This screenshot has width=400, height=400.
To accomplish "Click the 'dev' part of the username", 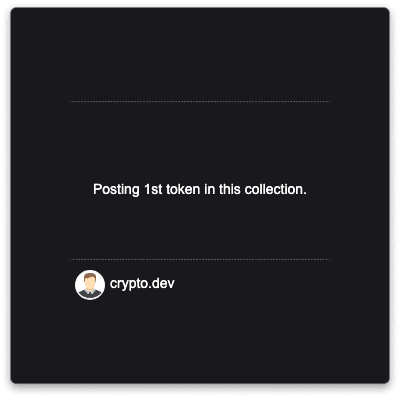I will click(x=165, y=284).
